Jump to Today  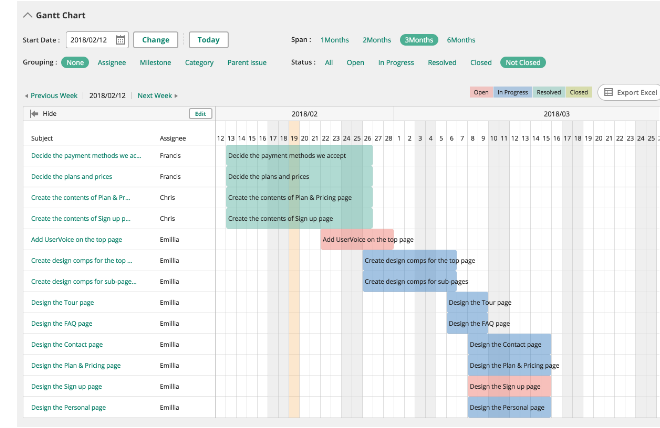pos(208,40)
